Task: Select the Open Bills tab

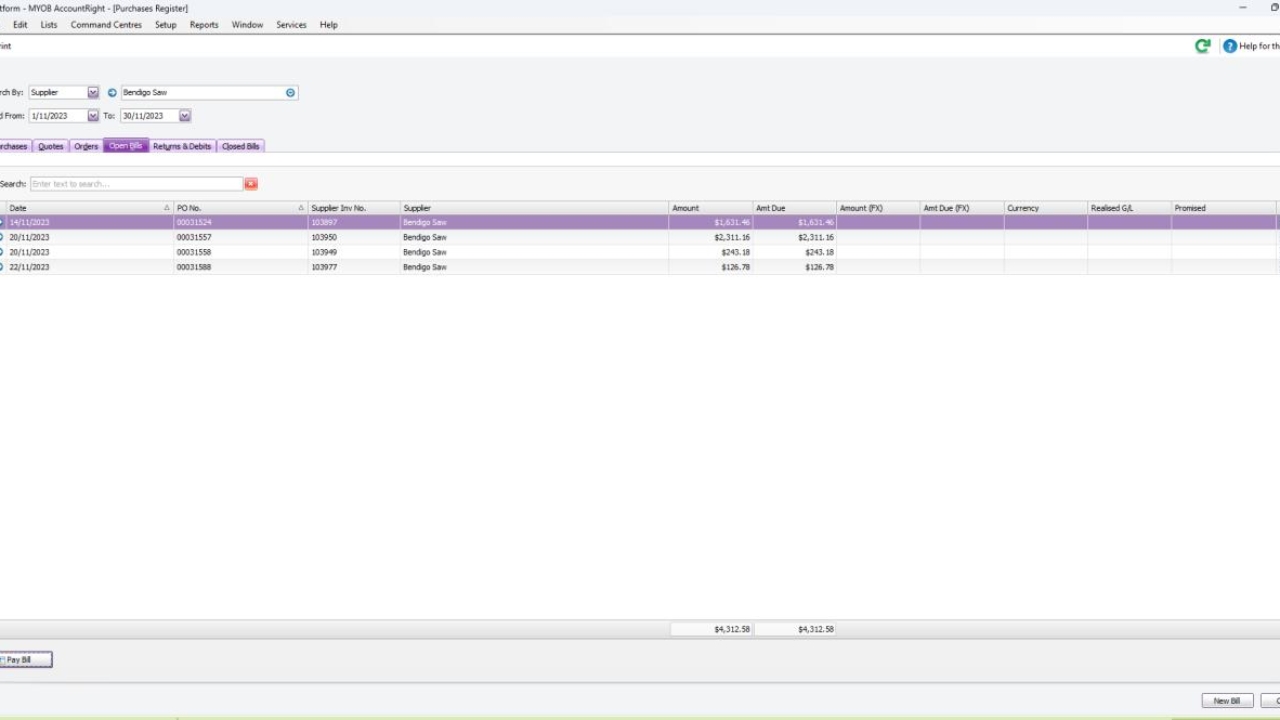Action: (x=126, y=146)
